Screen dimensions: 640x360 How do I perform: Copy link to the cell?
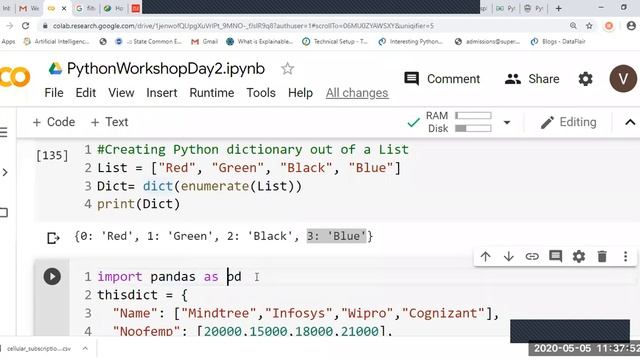[x=532, y=256]
